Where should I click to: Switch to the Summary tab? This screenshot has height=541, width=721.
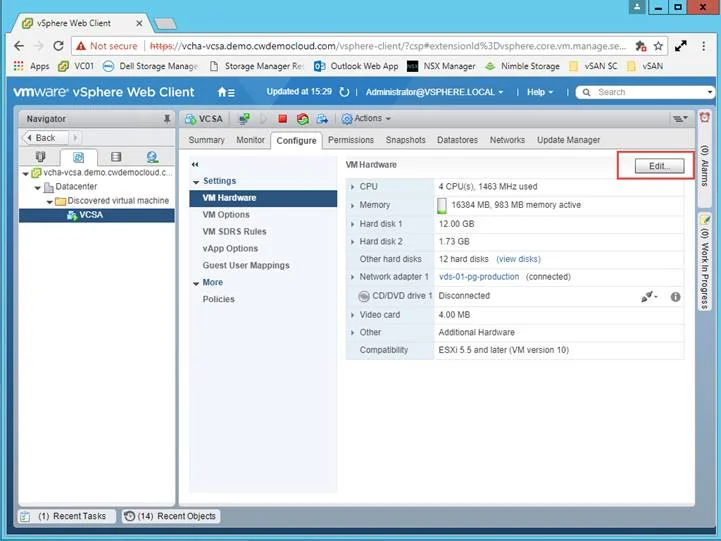click(x=206, y=140)
